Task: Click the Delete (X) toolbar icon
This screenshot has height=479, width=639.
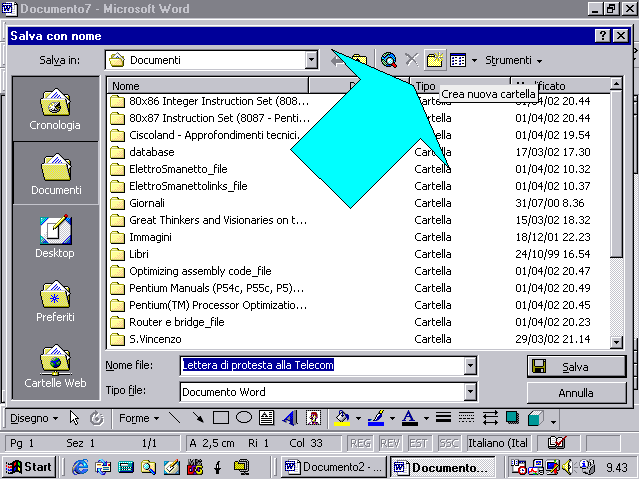Action: click(x=412, y=60)
